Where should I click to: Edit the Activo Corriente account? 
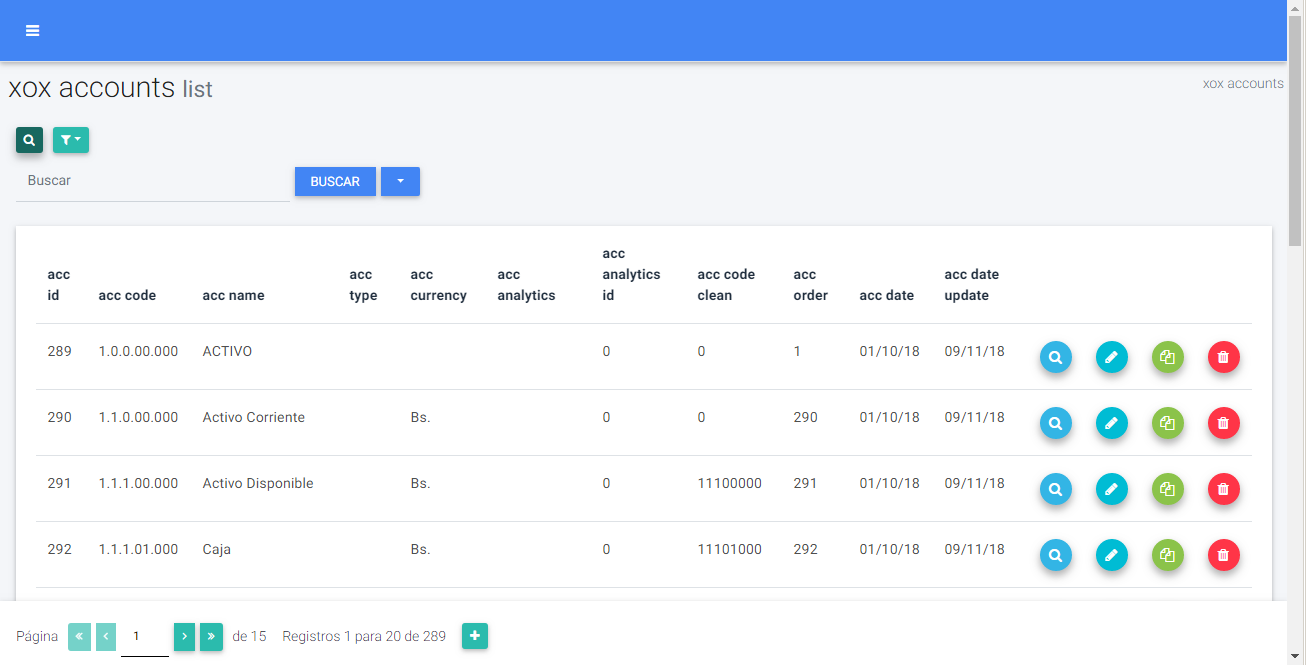tap(1111, 423)
